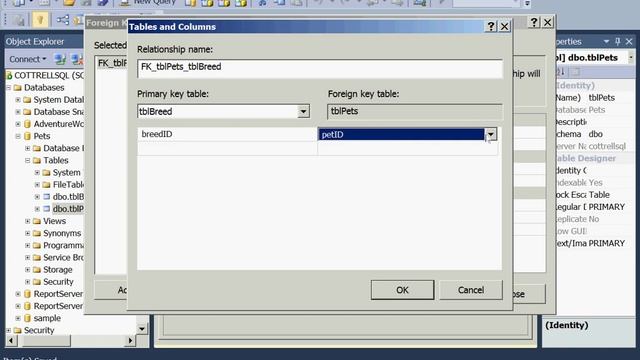Click the tblPets Name value in Properties
640x360 pixels.
pyautogui.click(x=602, y=98)
